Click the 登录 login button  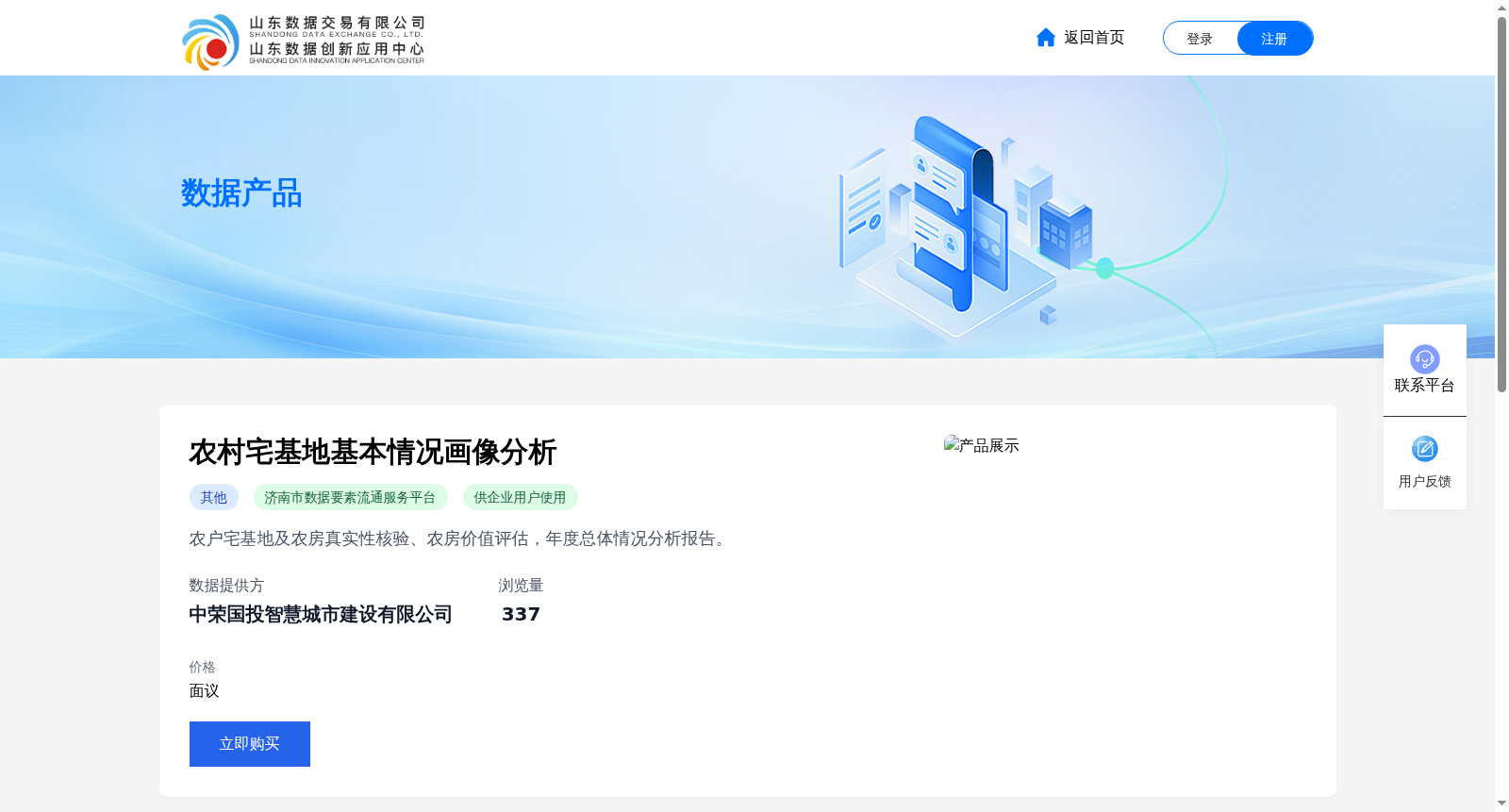[1200, 39]
